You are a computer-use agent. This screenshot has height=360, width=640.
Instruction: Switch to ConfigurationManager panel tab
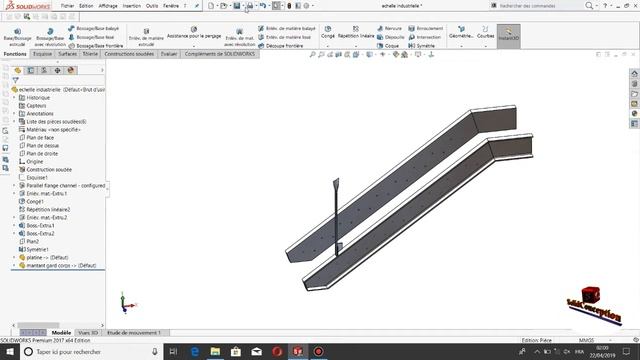44,70
